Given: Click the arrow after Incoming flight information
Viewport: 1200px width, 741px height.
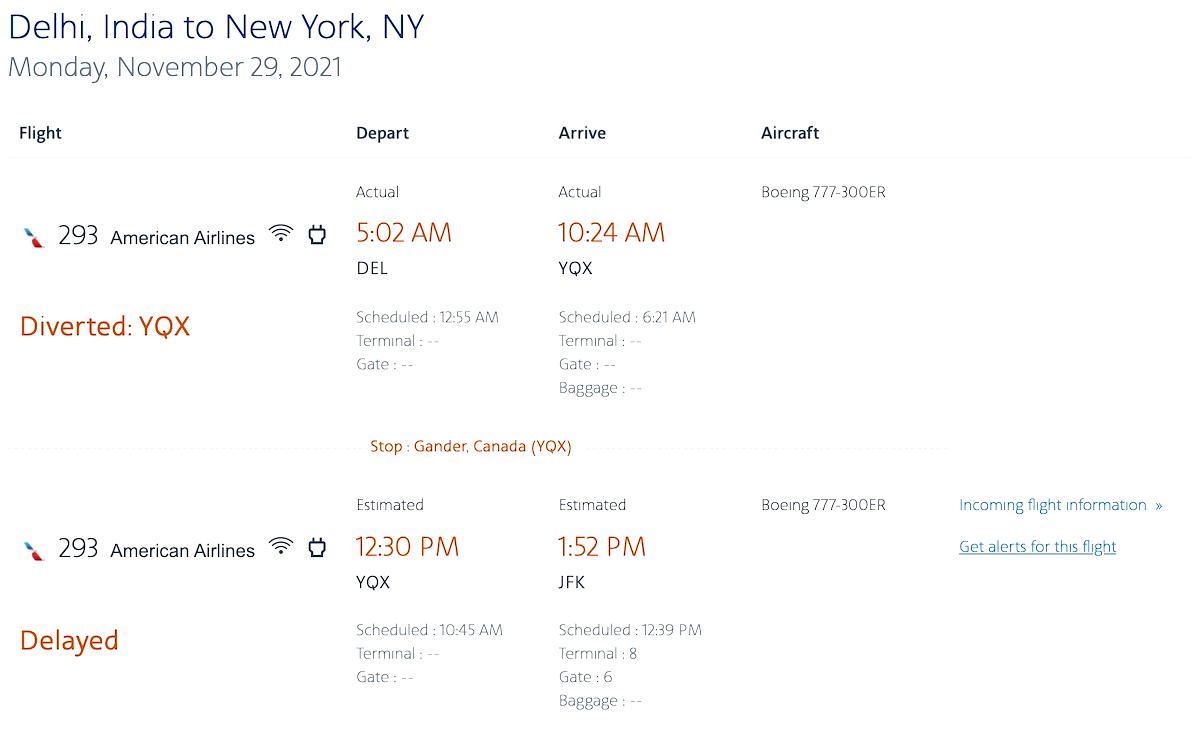Looking at the screenshot, I should 1158,506.
